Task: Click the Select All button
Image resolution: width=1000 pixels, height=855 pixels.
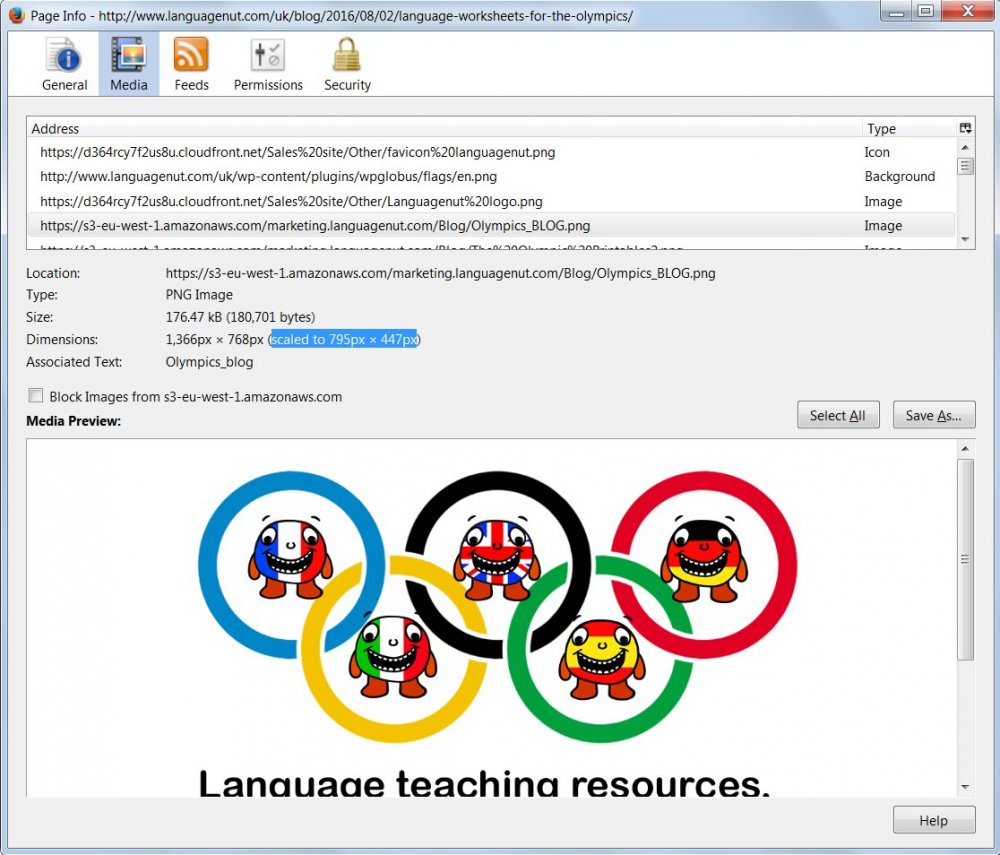Action: (837, 415)
